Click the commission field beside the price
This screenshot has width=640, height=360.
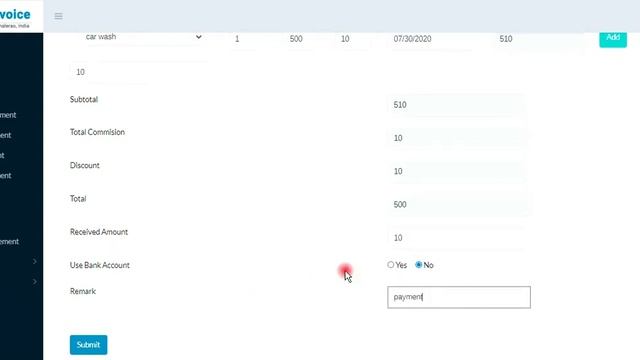coord(353,39)
